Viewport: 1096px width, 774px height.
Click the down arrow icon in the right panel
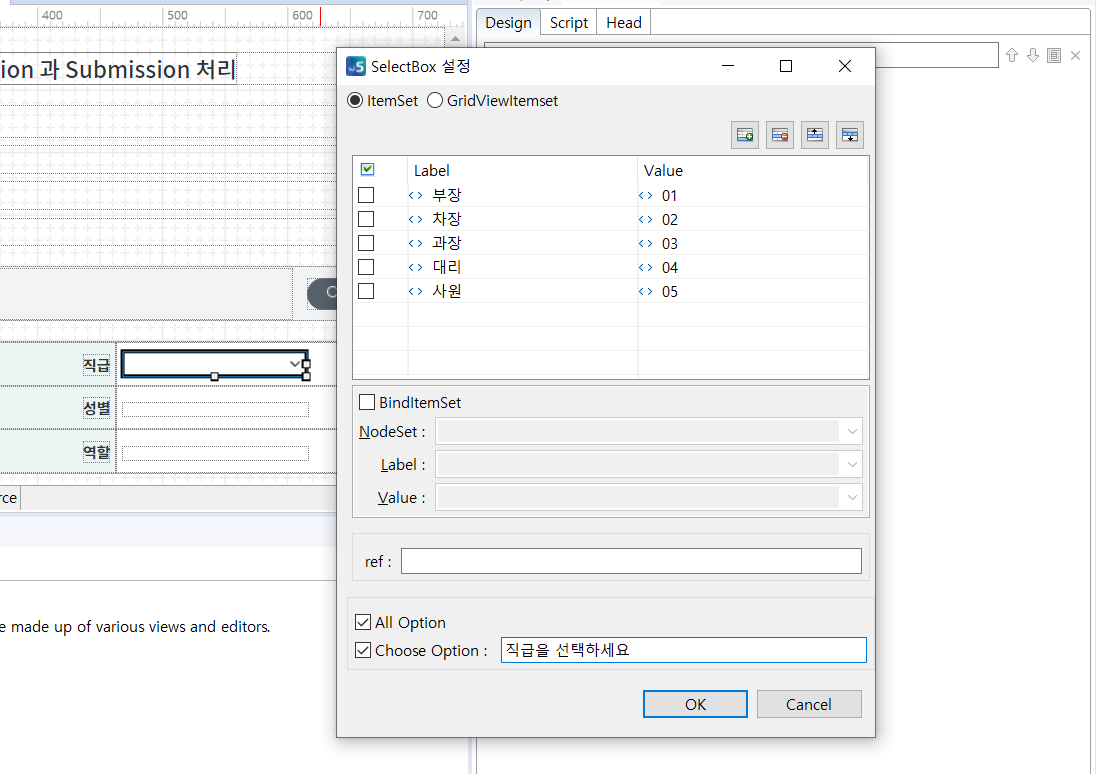coord(1032,55)
